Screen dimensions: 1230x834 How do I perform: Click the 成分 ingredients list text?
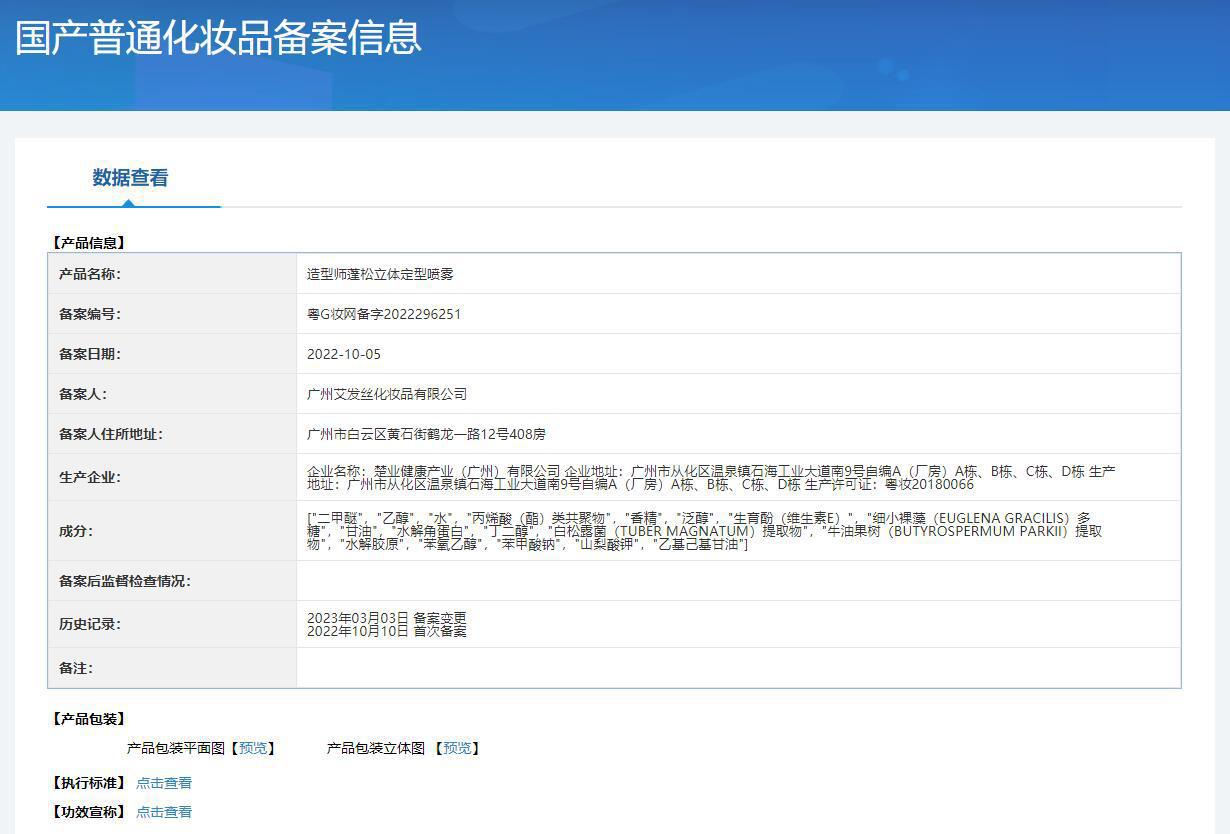[x=704, y=531]
